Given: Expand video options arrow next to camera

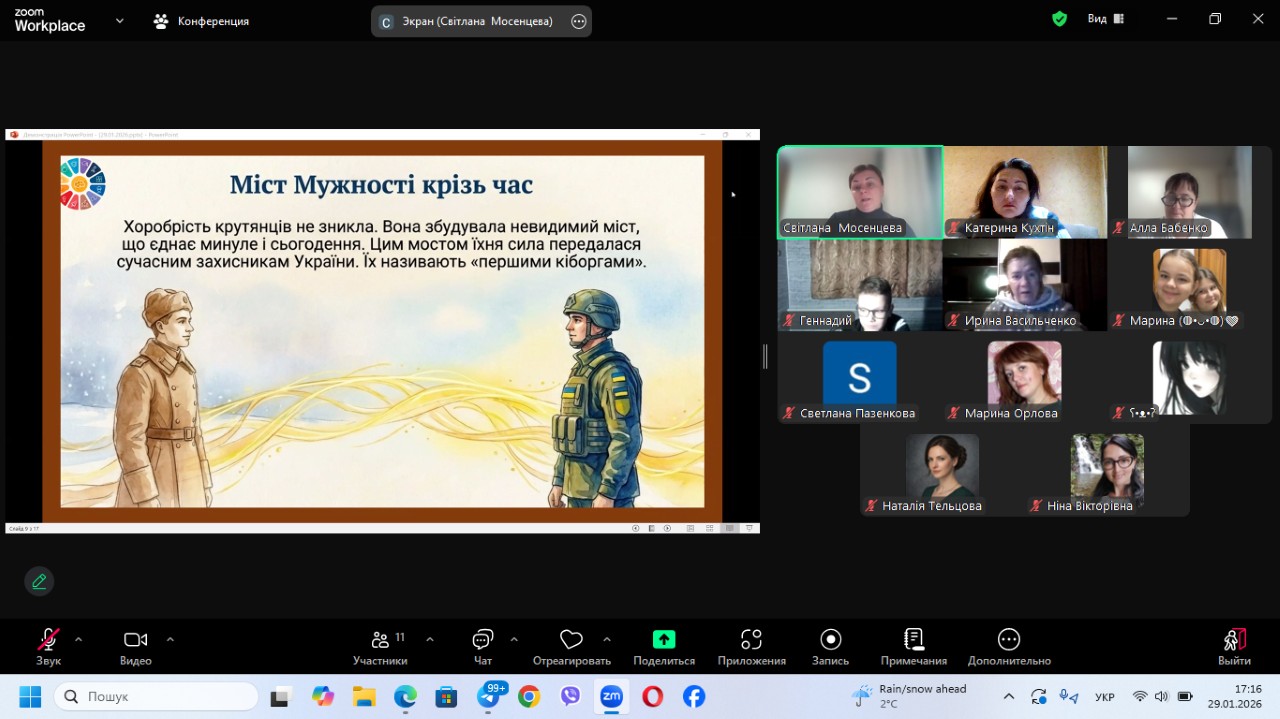Looking at the screenshot, I should [x=170, y=639].
